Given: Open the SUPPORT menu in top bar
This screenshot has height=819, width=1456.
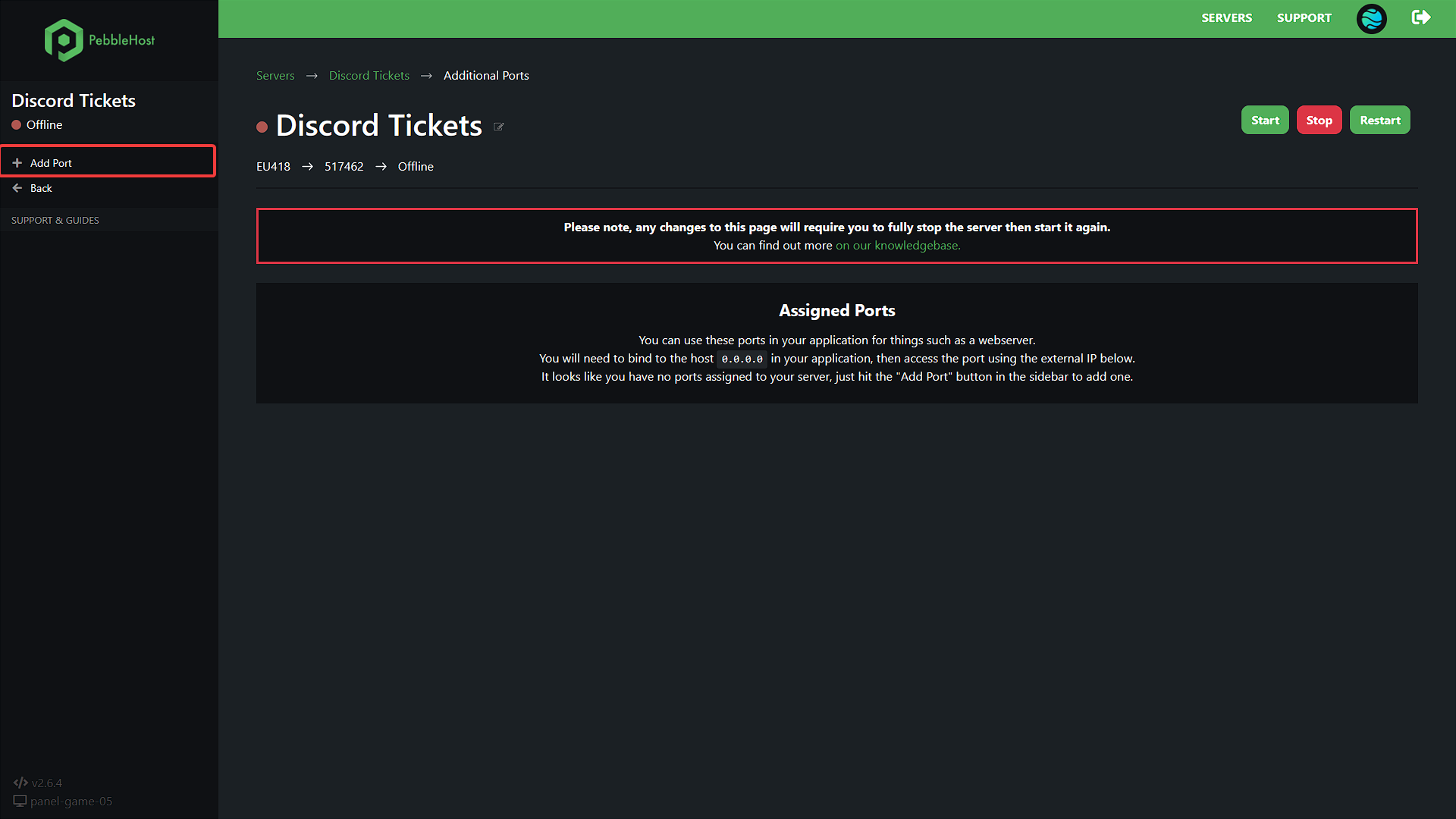Looking at the screenshot, I should (1304, 18).
